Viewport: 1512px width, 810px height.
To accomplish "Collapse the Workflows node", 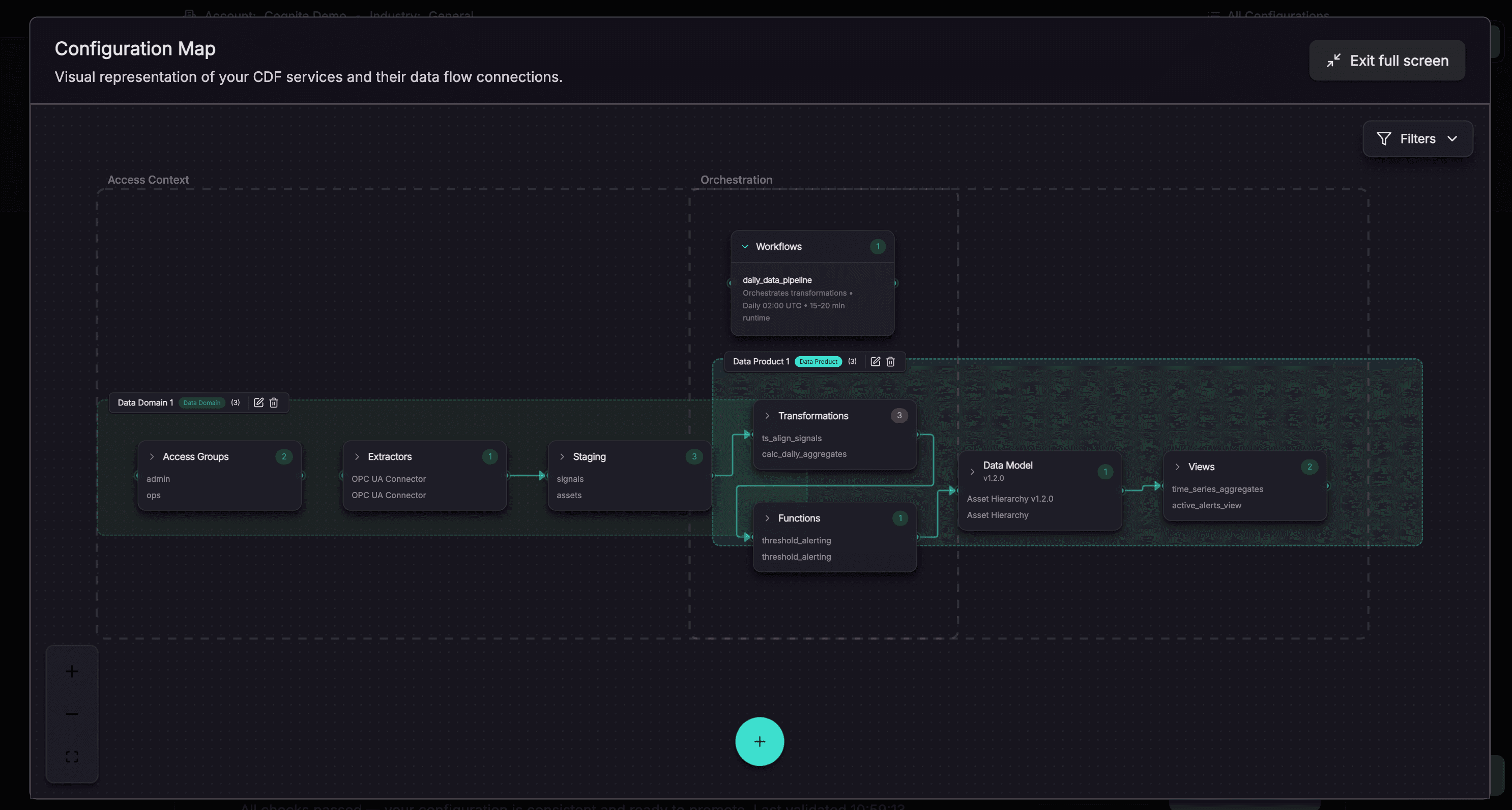I will pyautogui.click(x=745, y=247).
